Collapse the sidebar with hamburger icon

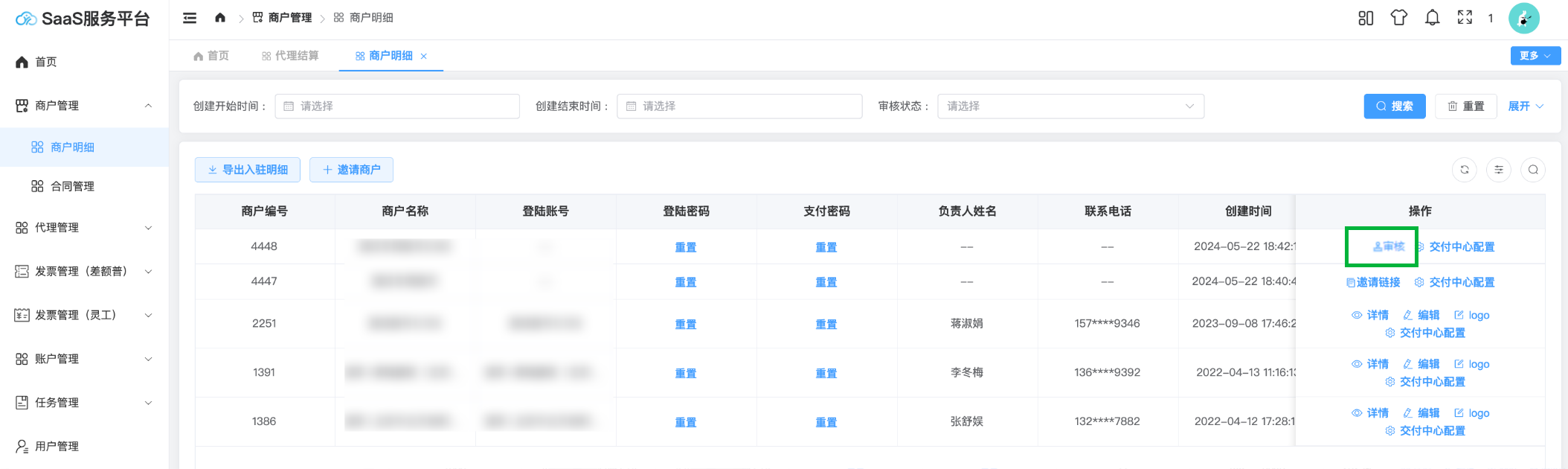(x=190, y=18)
